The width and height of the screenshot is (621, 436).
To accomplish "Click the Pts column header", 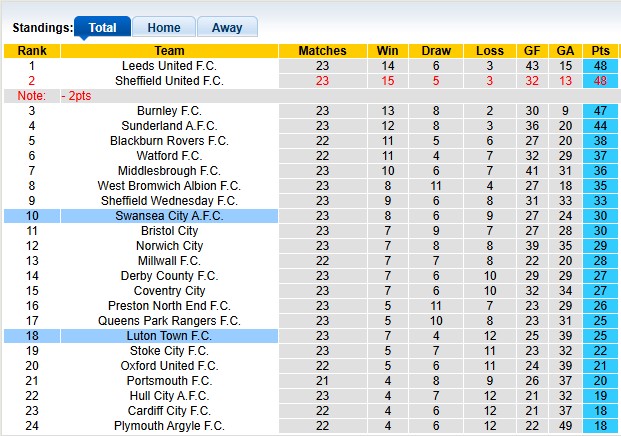I will click(600, 51).
